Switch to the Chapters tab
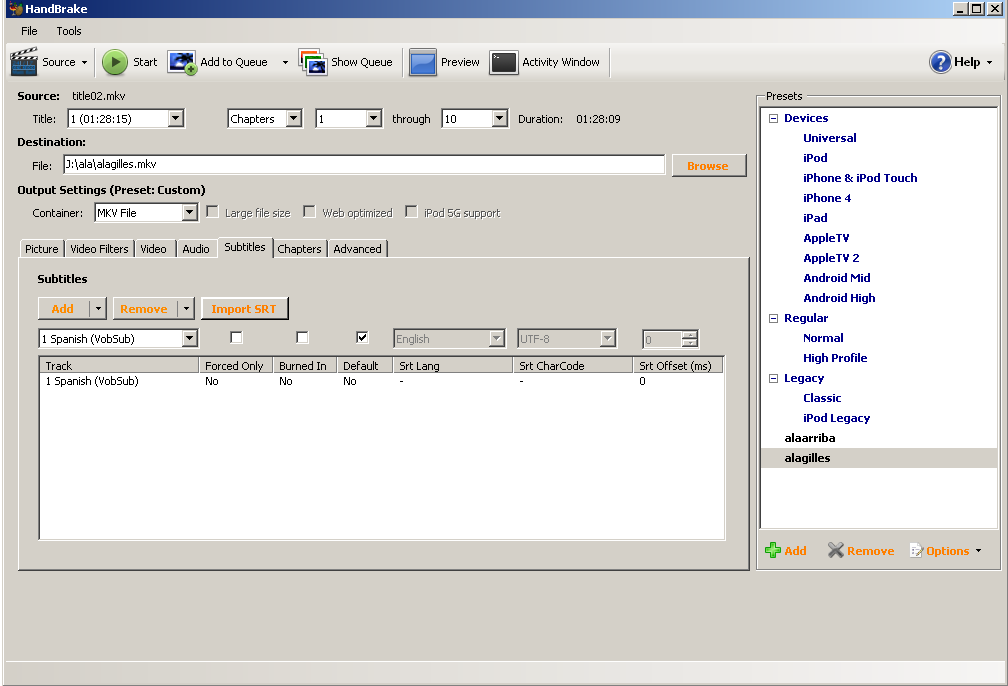 300,249
